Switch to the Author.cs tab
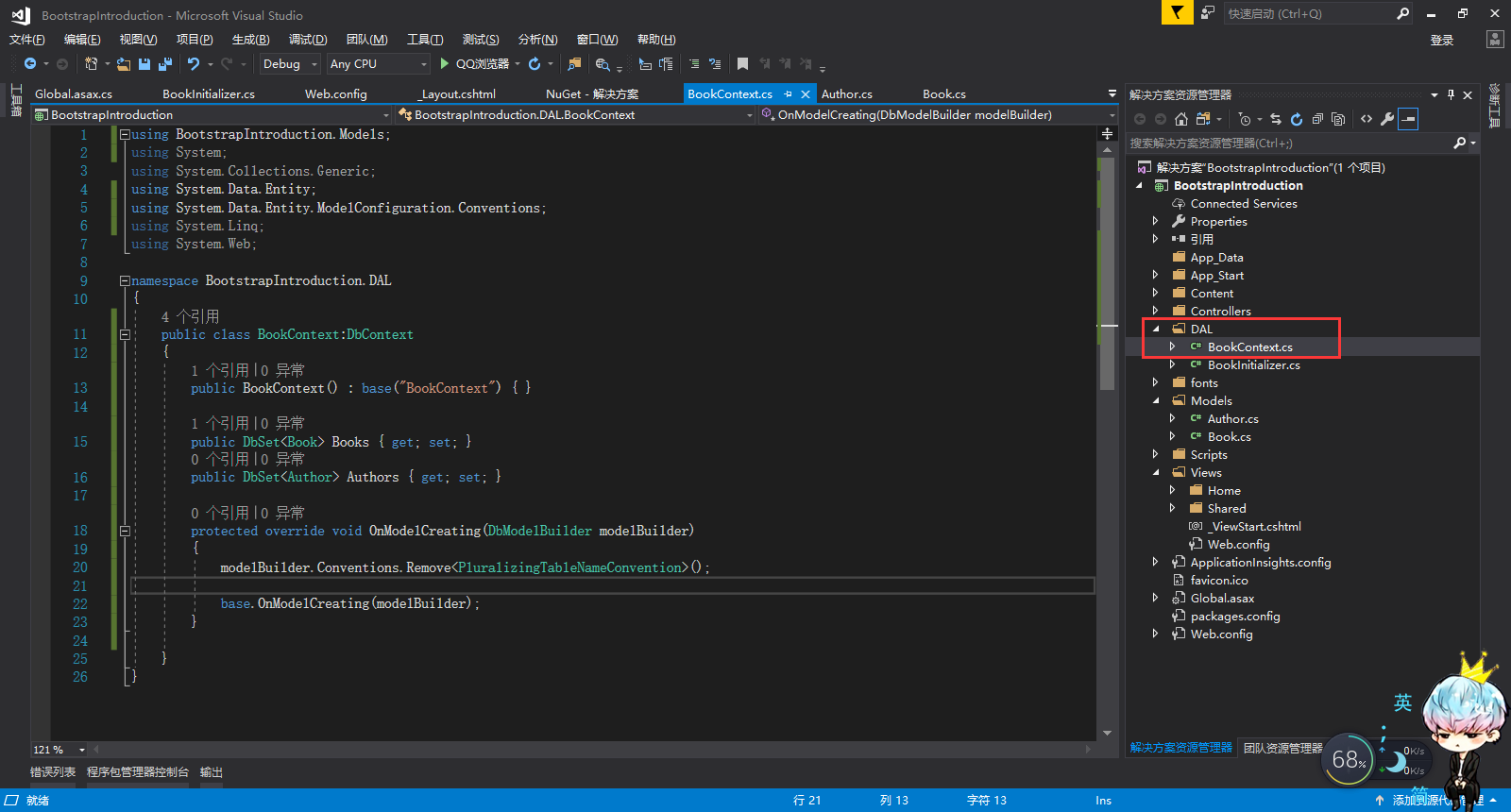 click(x=847, y=94)
